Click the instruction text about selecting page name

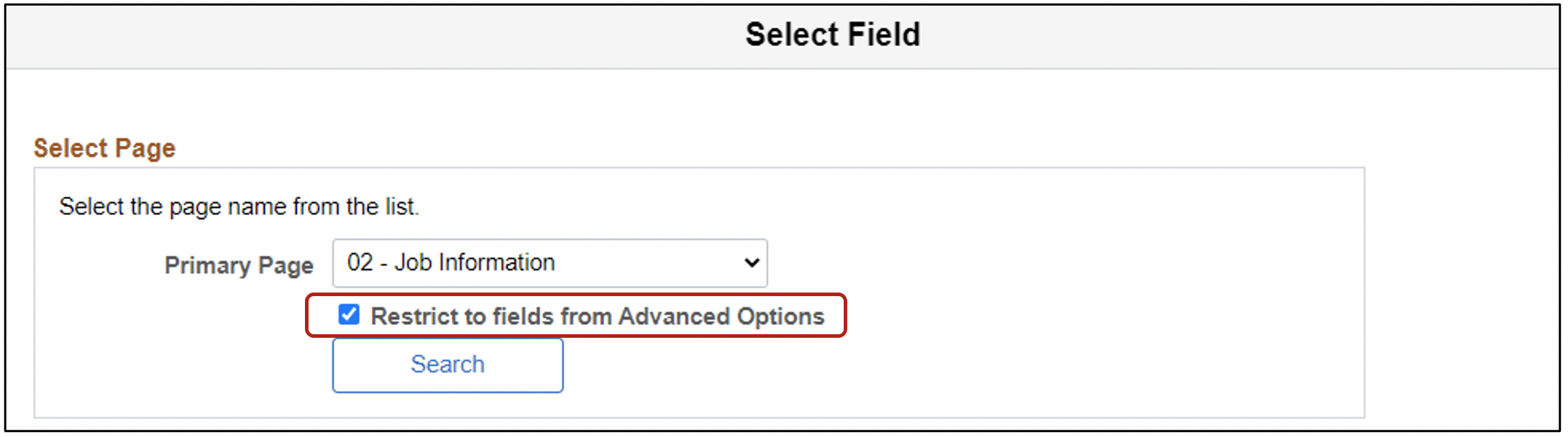240,206
